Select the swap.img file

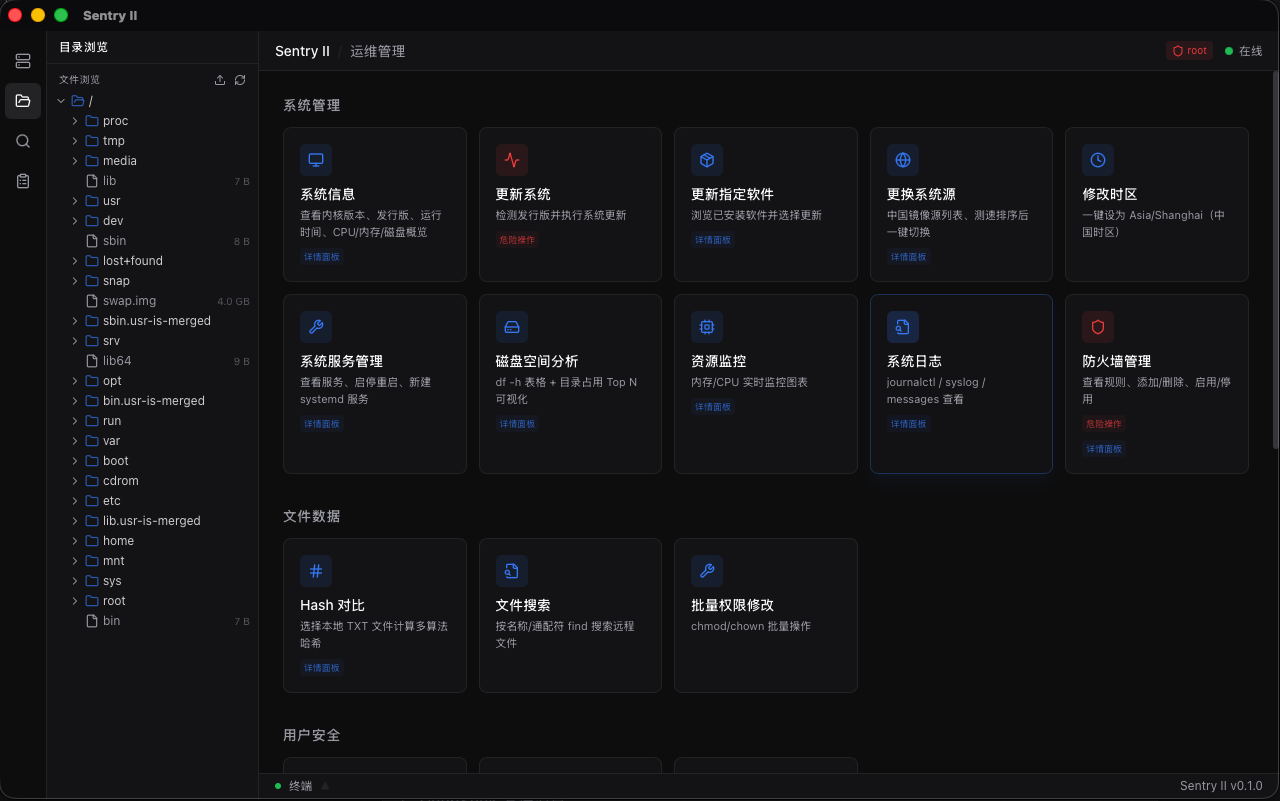pos(153,301)
